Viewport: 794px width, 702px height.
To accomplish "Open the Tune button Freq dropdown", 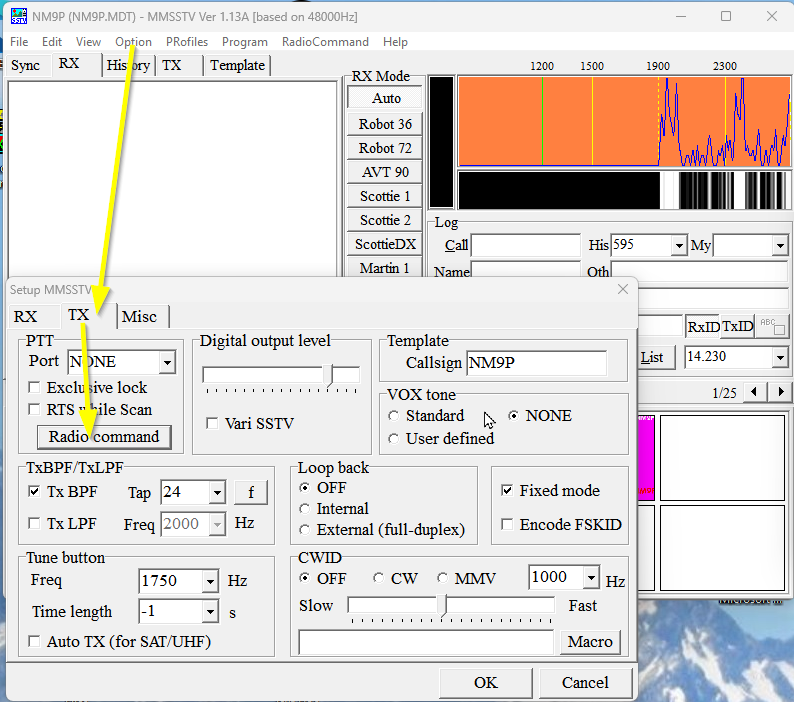I will (209, 581).
